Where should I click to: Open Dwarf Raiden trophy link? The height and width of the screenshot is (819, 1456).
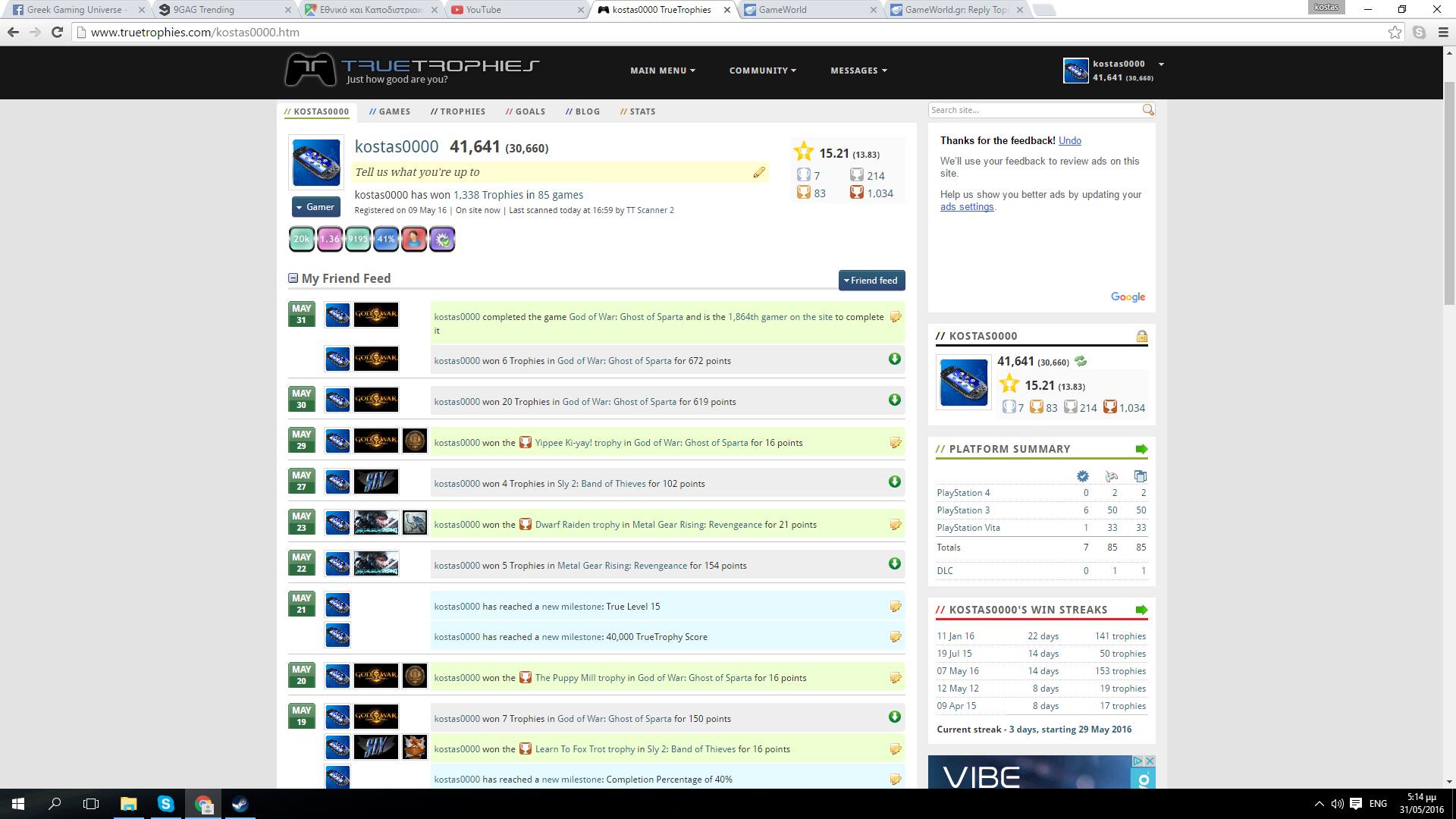click(577, 525)
